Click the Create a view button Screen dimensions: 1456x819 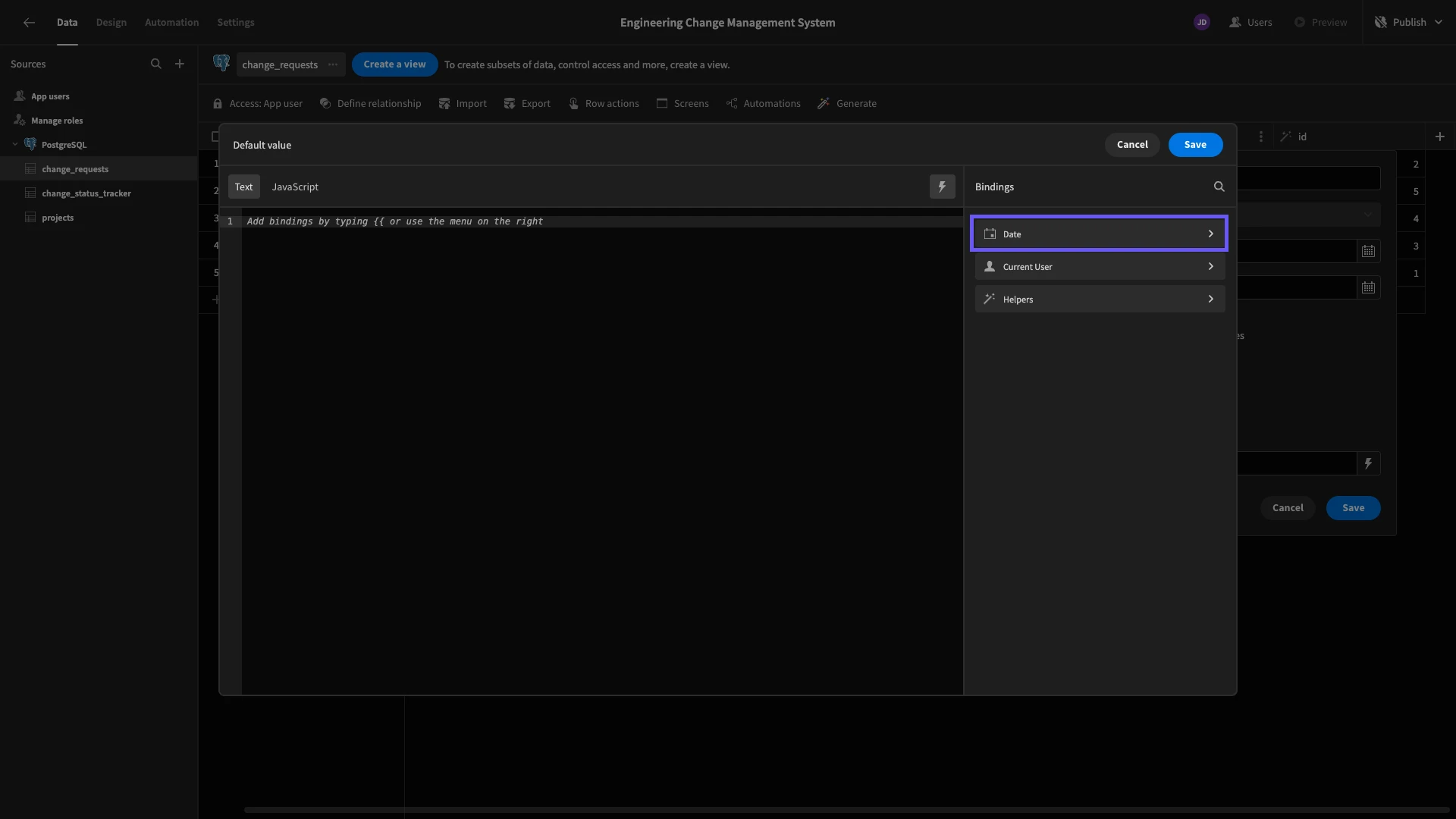pyautogui.click(x=394, y=64)
